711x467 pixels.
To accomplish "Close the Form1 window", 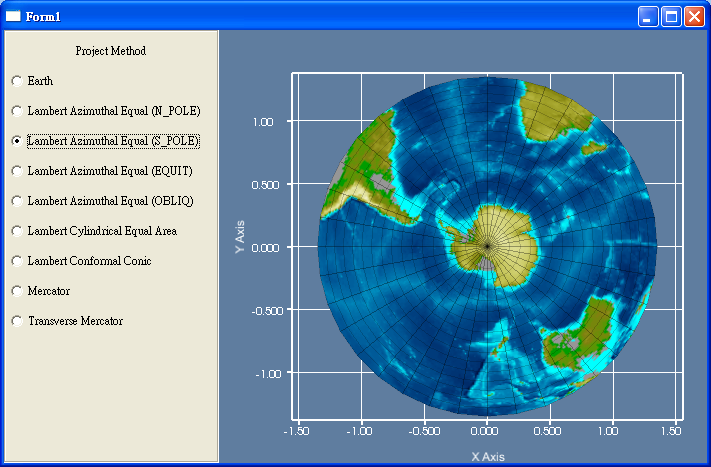I will click(x=694, y=17).
